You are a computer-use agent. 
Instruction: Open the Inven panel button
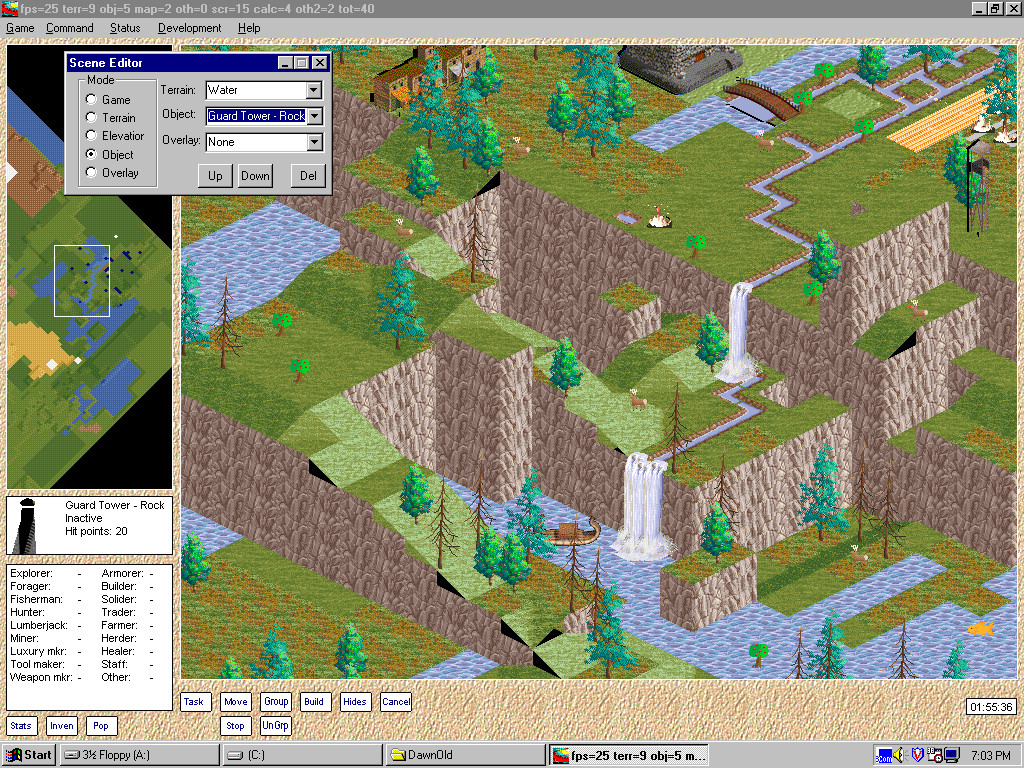(62, 725)
